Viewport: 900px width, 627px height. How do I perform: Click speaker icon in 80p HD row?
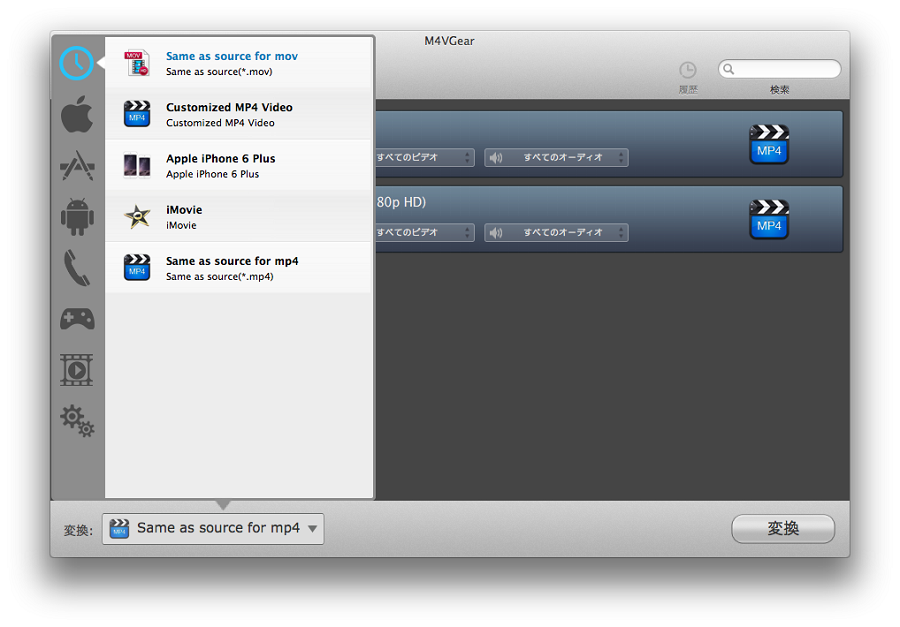pos(496,233)
